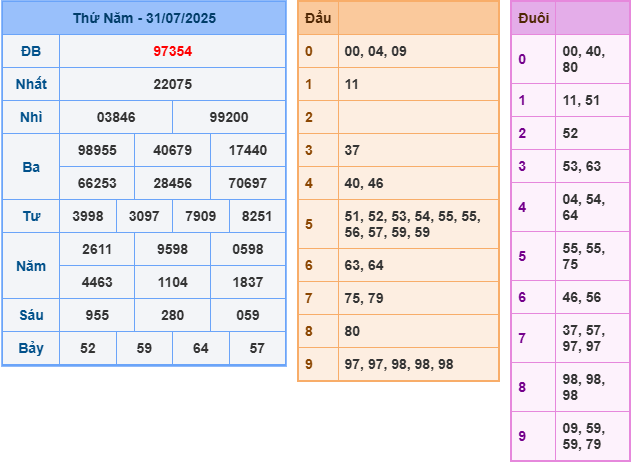Click the ĐB row label

tap(31, 52)
